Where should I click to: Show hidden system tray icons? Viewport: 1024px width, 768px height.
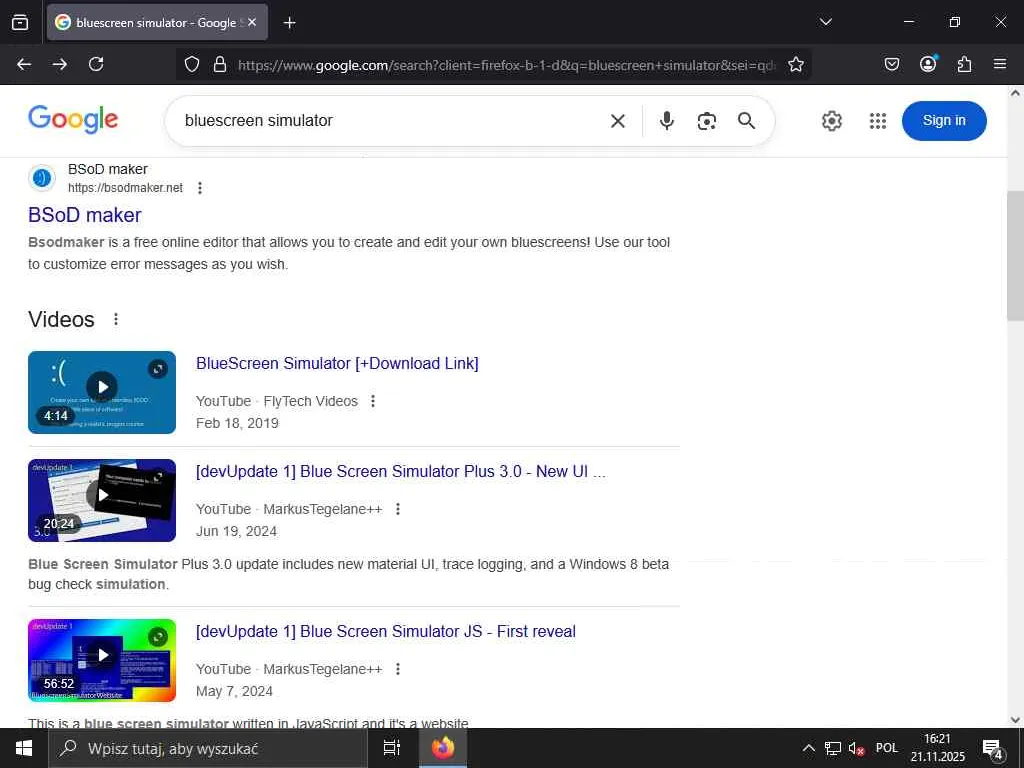(x=808, y=748)
